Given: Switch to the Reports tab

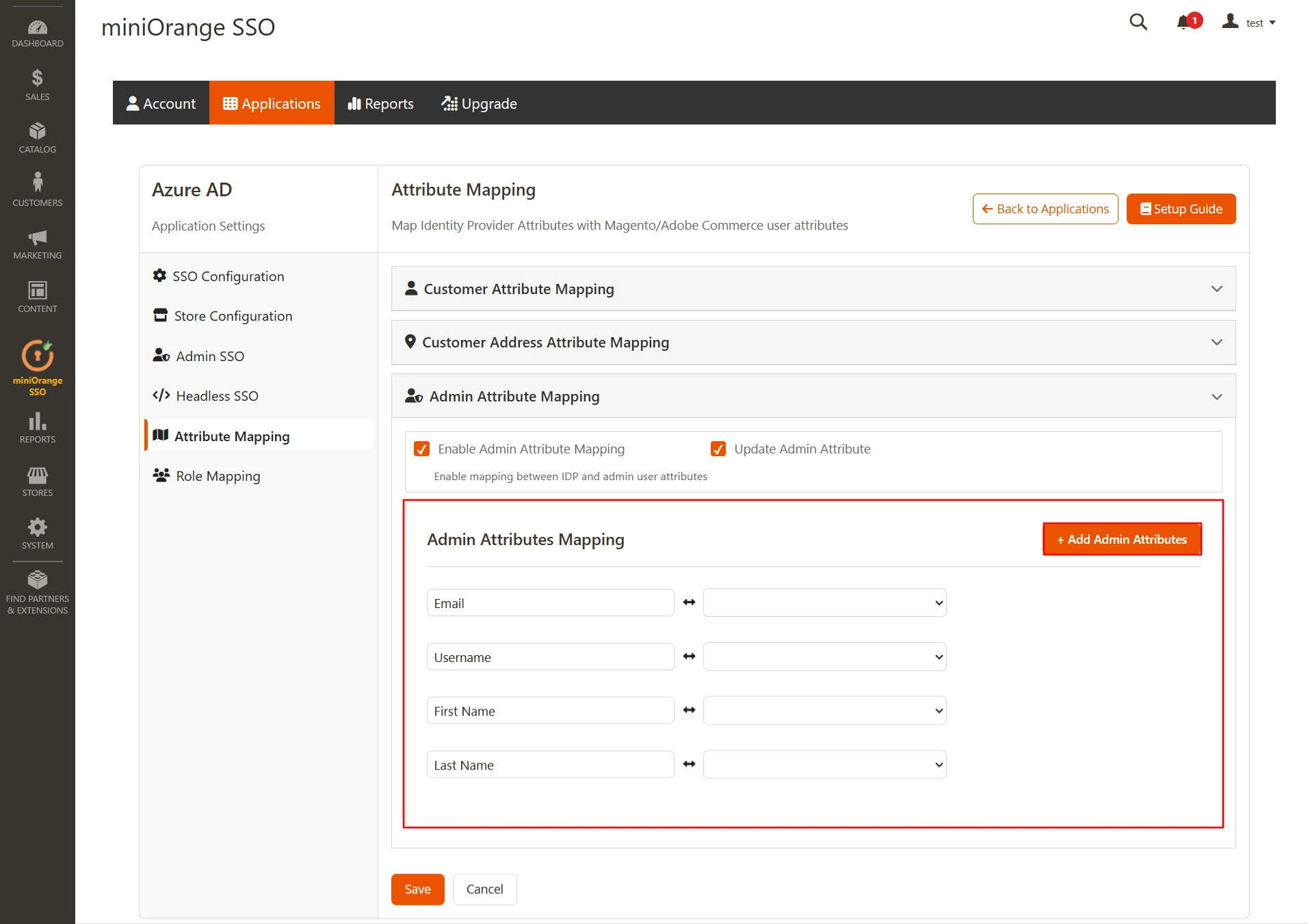Looking at the screenshot, I should 380,103.
